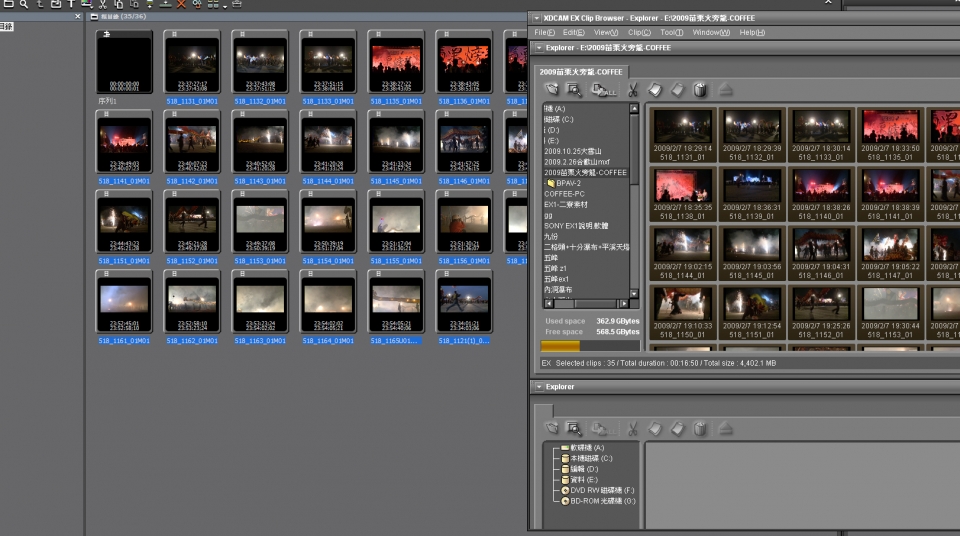This screenshot has width=960, height=536.
Task: Open the view mode dropdown arrow in the top toolbar
Action: click(225, 5)
